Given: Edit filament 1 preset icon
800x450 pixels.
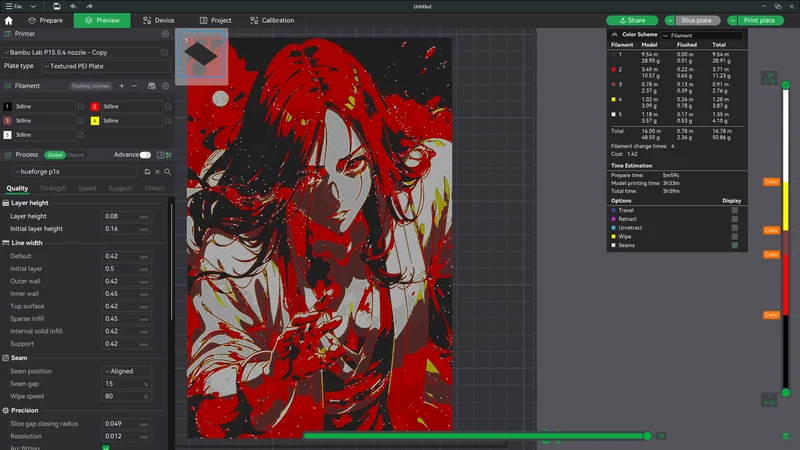Looking at the screenshot, I should [81, 106].
